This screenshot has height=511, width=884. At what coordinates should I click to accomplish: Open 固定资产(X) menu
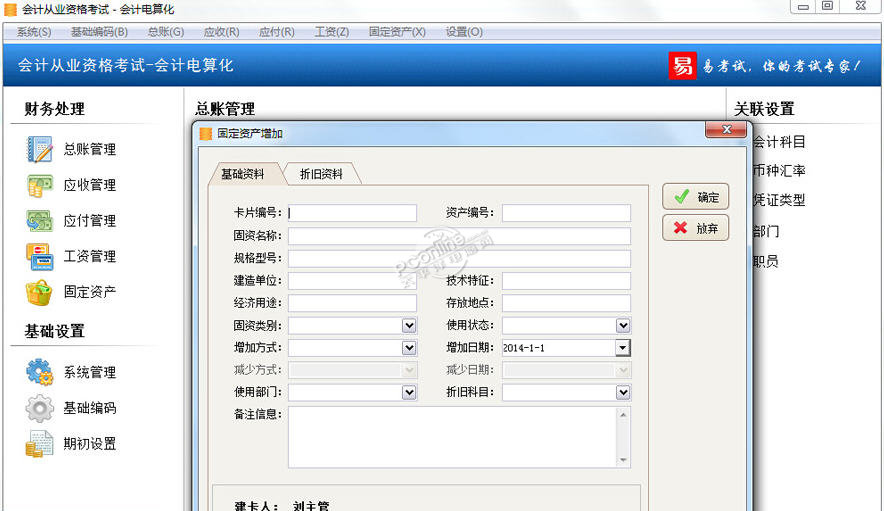pos(397,32)
